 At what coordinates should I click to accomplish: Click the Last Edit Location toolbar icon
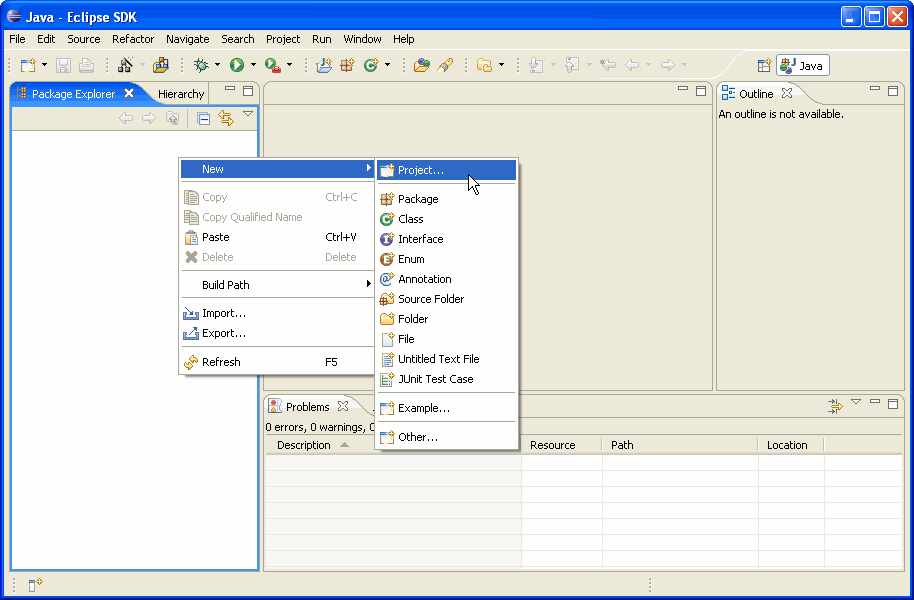pyautogui.click(x=608, y=65)
